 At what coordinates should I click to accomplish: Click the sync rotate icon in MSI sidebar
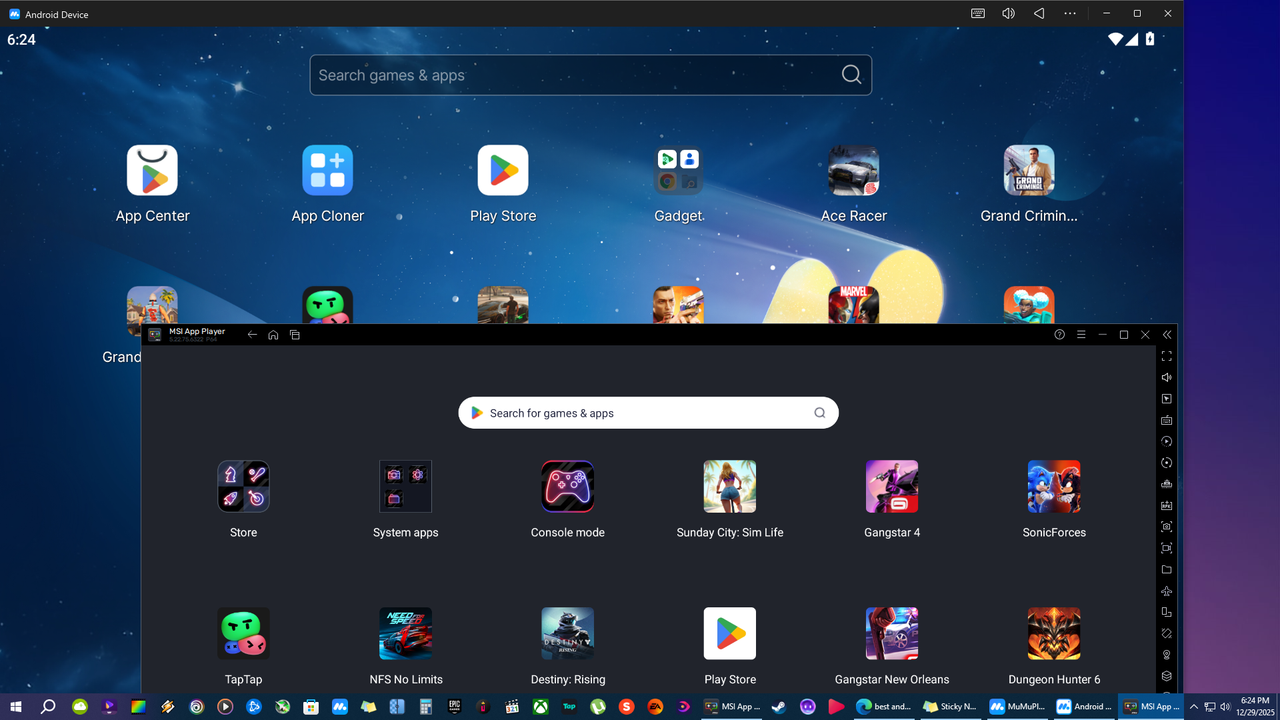coord(1166,463)
